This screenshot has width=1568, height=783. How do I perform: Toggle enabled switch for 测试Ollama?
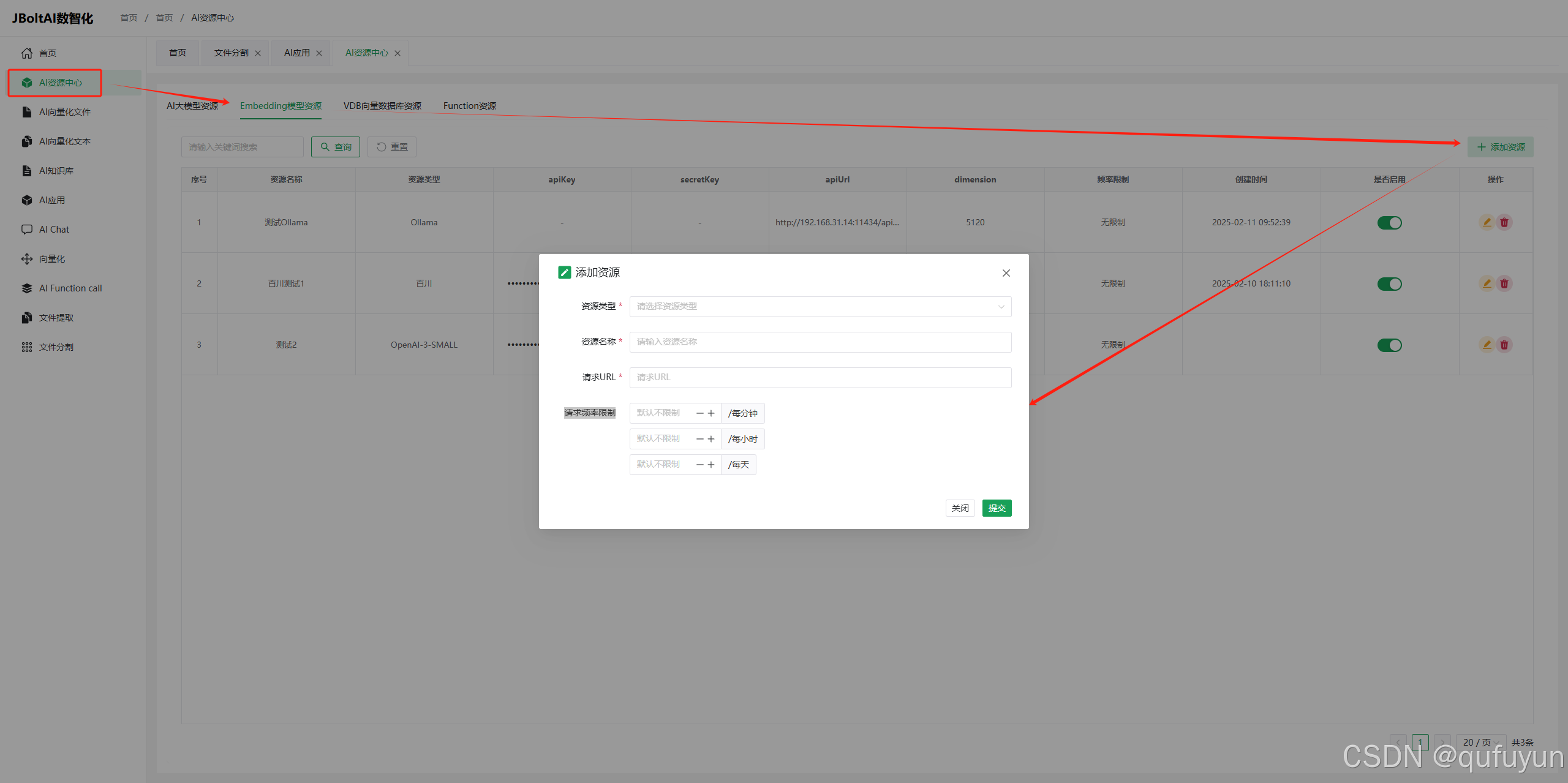pos(1389,223)
